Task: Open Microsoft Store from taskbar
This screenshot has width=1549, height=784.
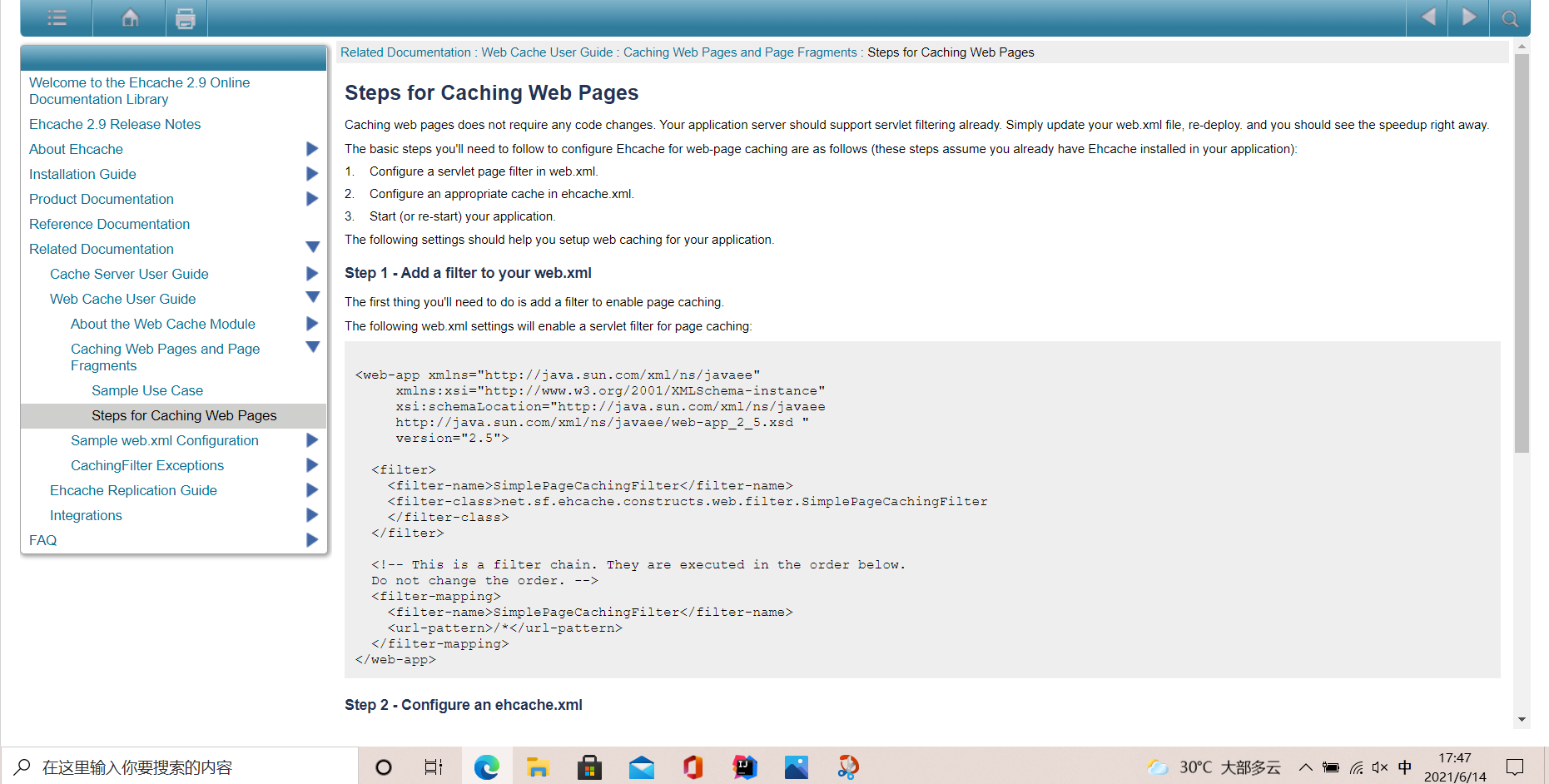Action: [x=589, y=767]
